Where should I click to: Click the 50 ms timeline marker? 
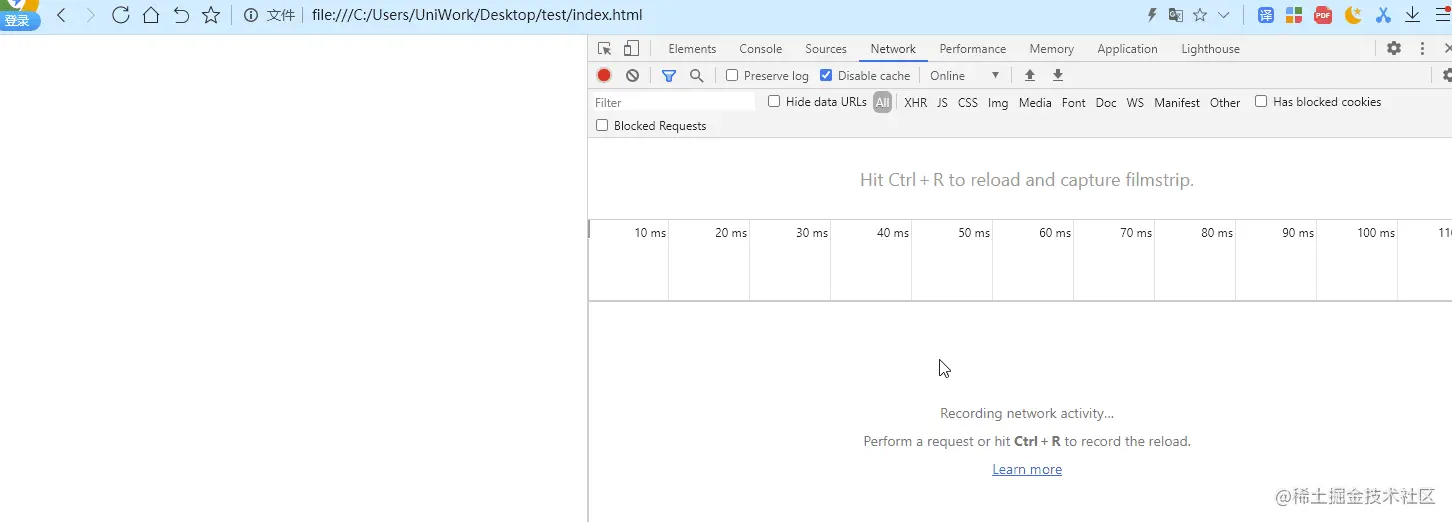974,233
